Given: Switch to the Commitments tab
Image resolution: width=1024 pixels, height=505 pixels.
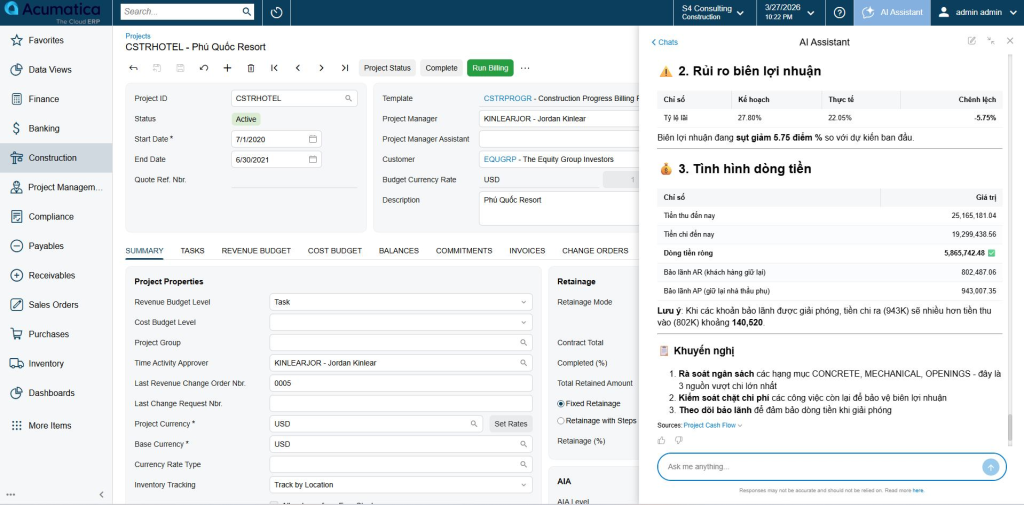Looking at the screenshot, I should pyautogui.click(x=464, y=251).
